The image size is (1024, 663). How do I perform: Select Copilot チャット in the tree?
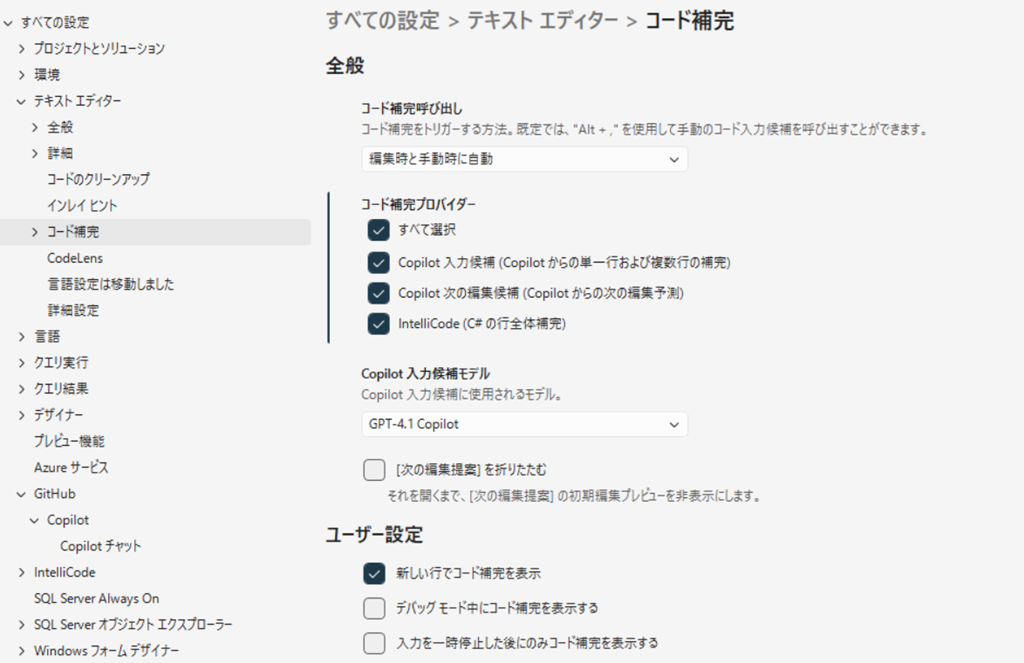pos(100,546)
